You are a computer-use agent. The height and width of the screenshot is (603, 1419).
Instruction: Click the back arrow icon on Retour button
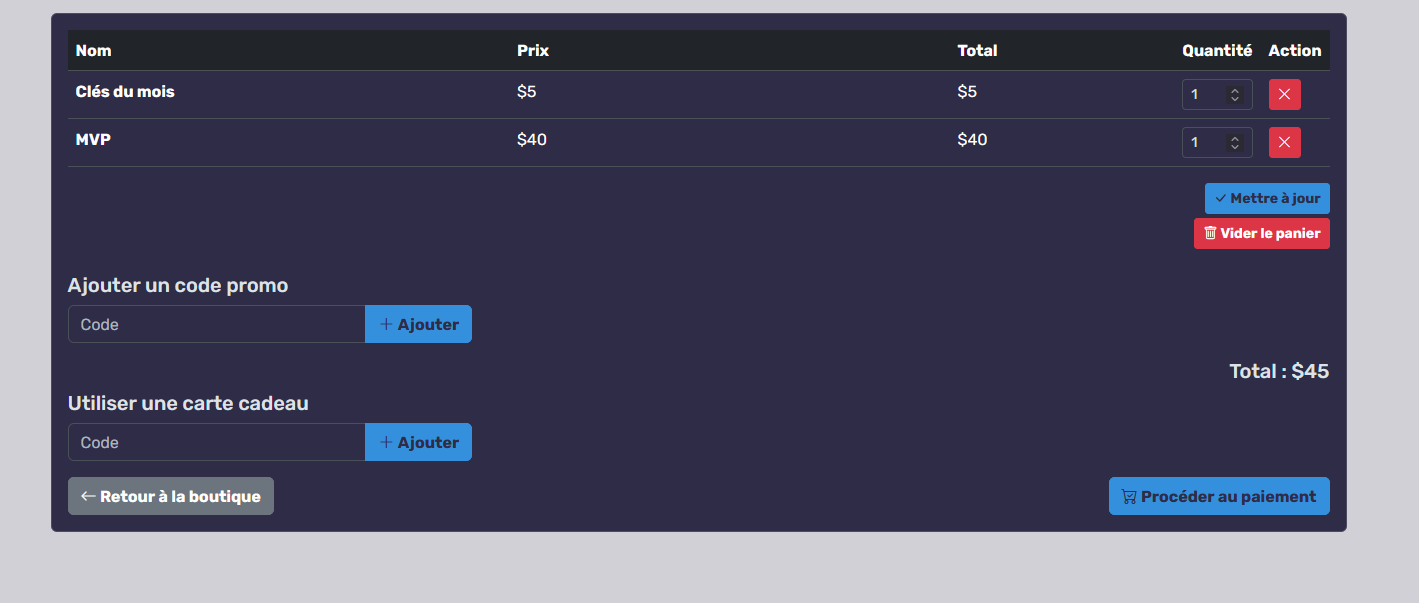click(88, 497)
